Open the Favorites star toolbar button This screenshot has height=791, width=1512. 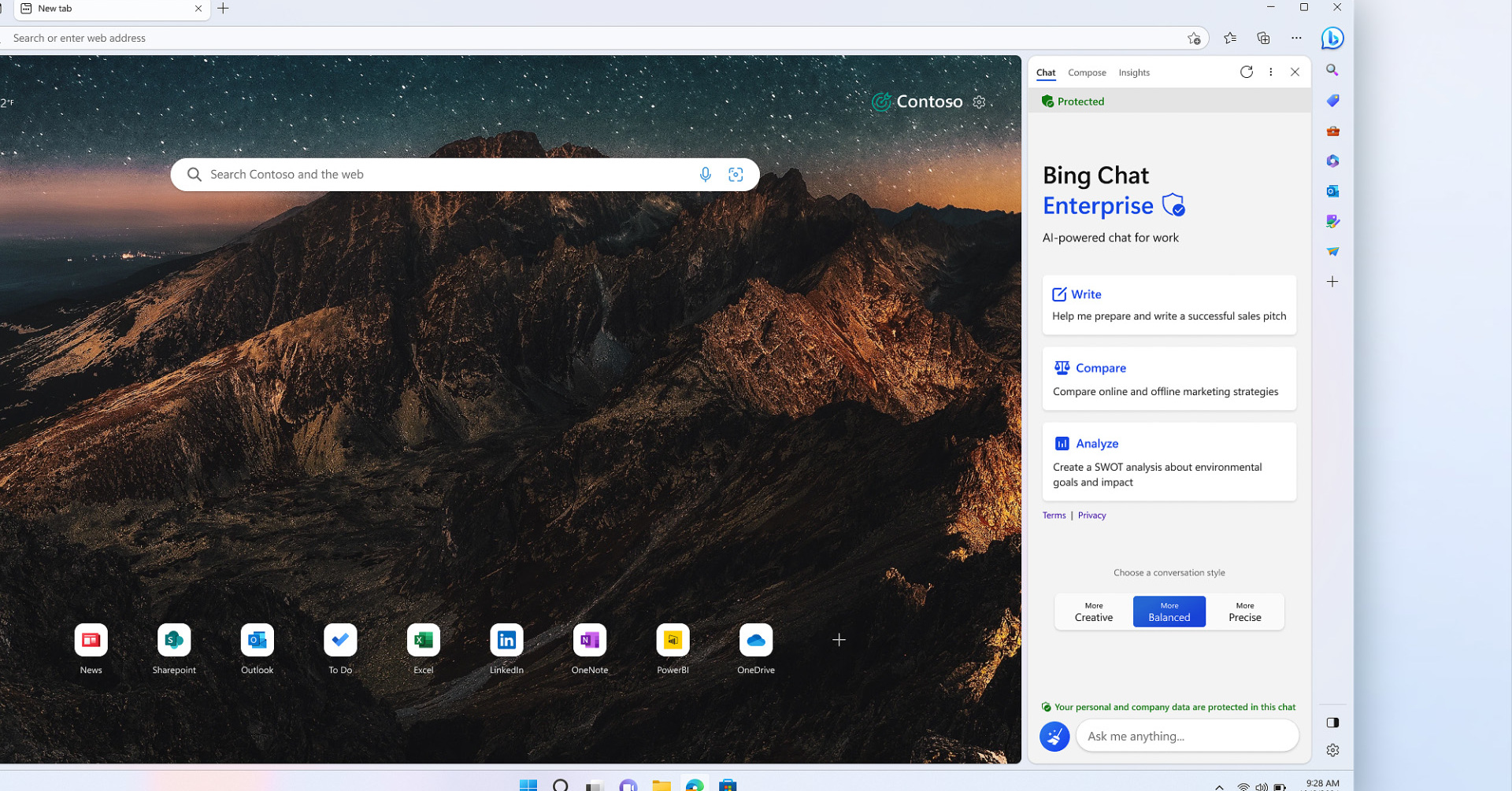(x=1230, y=38)
